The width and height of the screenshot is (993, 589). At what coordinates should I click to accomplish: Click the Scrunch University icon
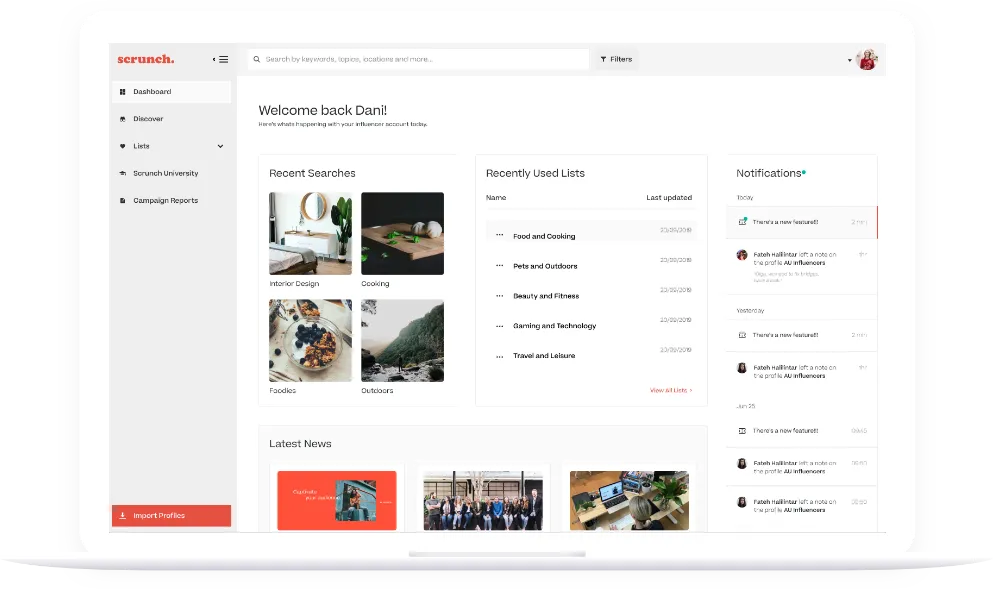[122, 174]
